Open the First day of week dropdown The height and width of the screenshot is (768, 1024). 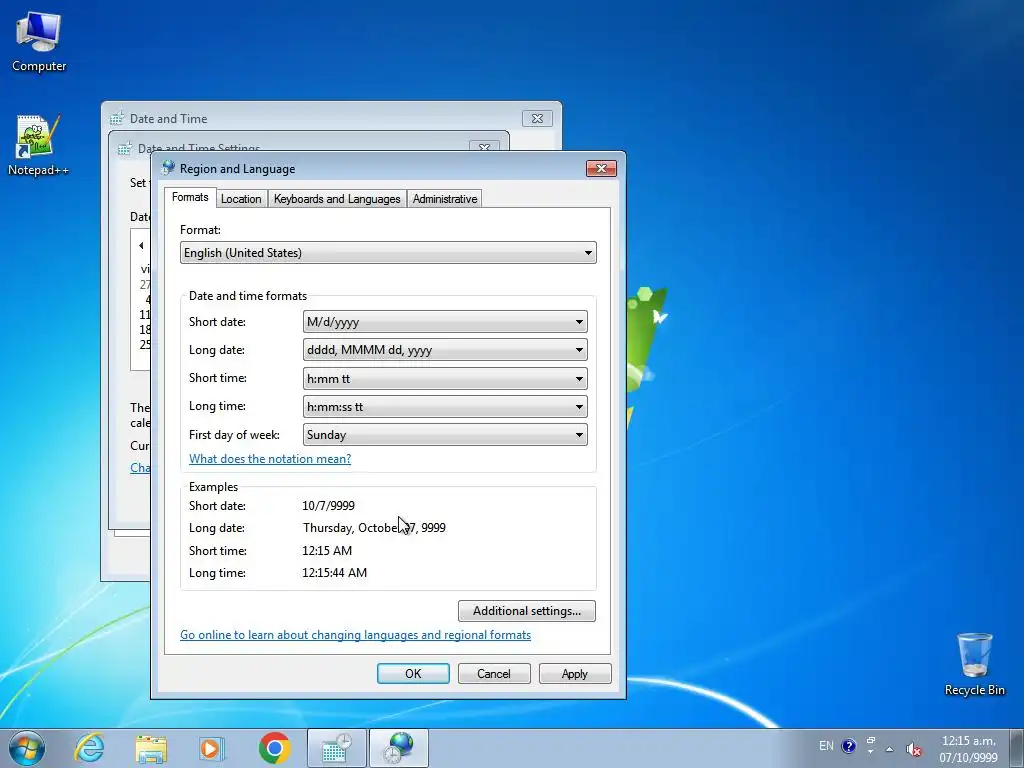coord(445,435)
